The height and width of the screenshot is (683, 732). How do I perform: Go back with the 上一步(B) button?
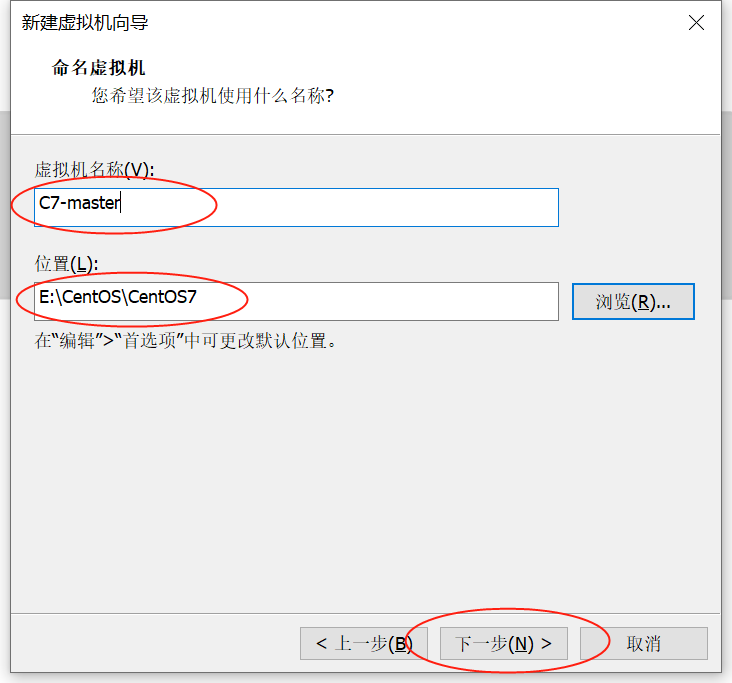tap(364, 643)
